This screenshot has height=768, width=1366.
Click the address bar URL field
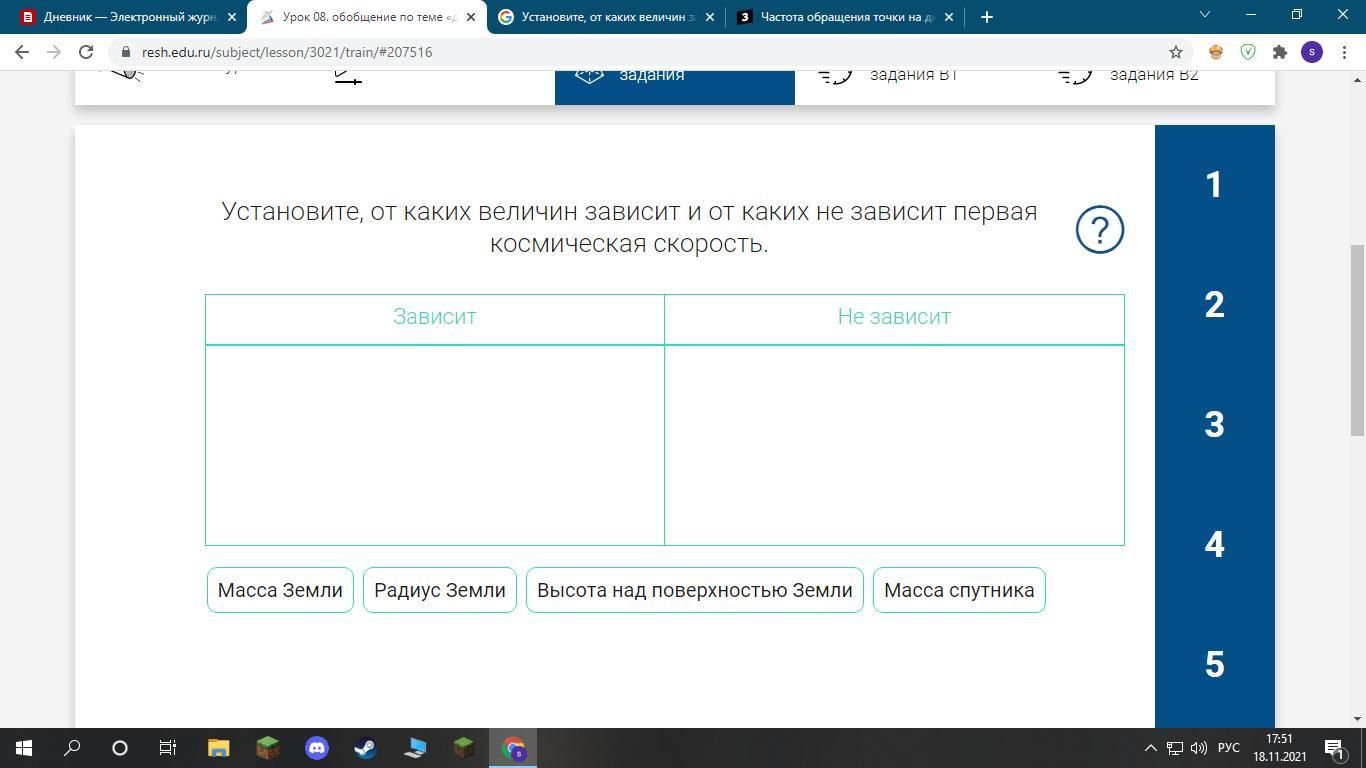tap(640, 52)
